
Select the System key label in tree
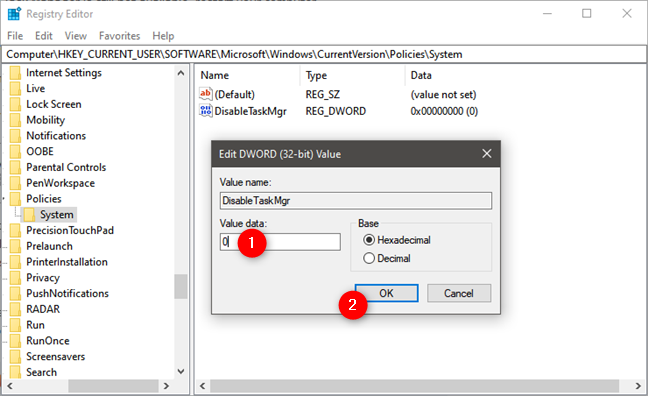(57, 215)
